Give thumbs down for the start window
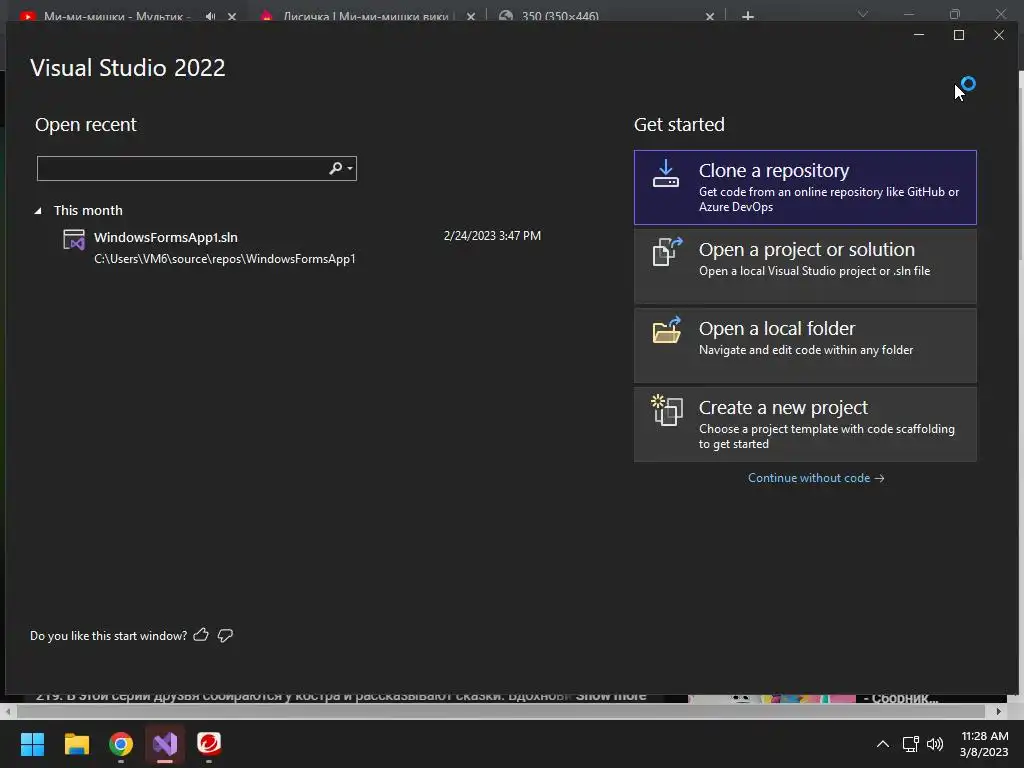Image resolution: width=1024 pixels, height=768 pixels. [x=225, y=635]
